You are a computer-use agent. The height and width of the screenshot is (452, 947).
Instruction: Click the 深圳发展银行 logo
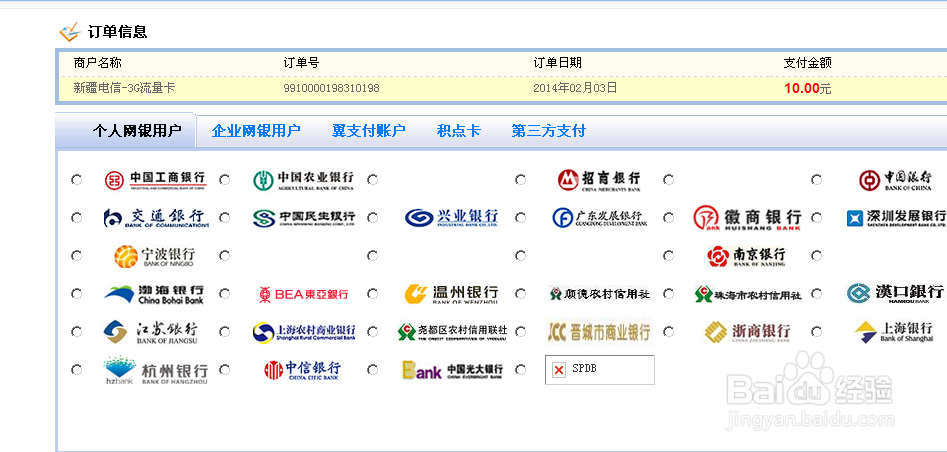tap(896, 218)
